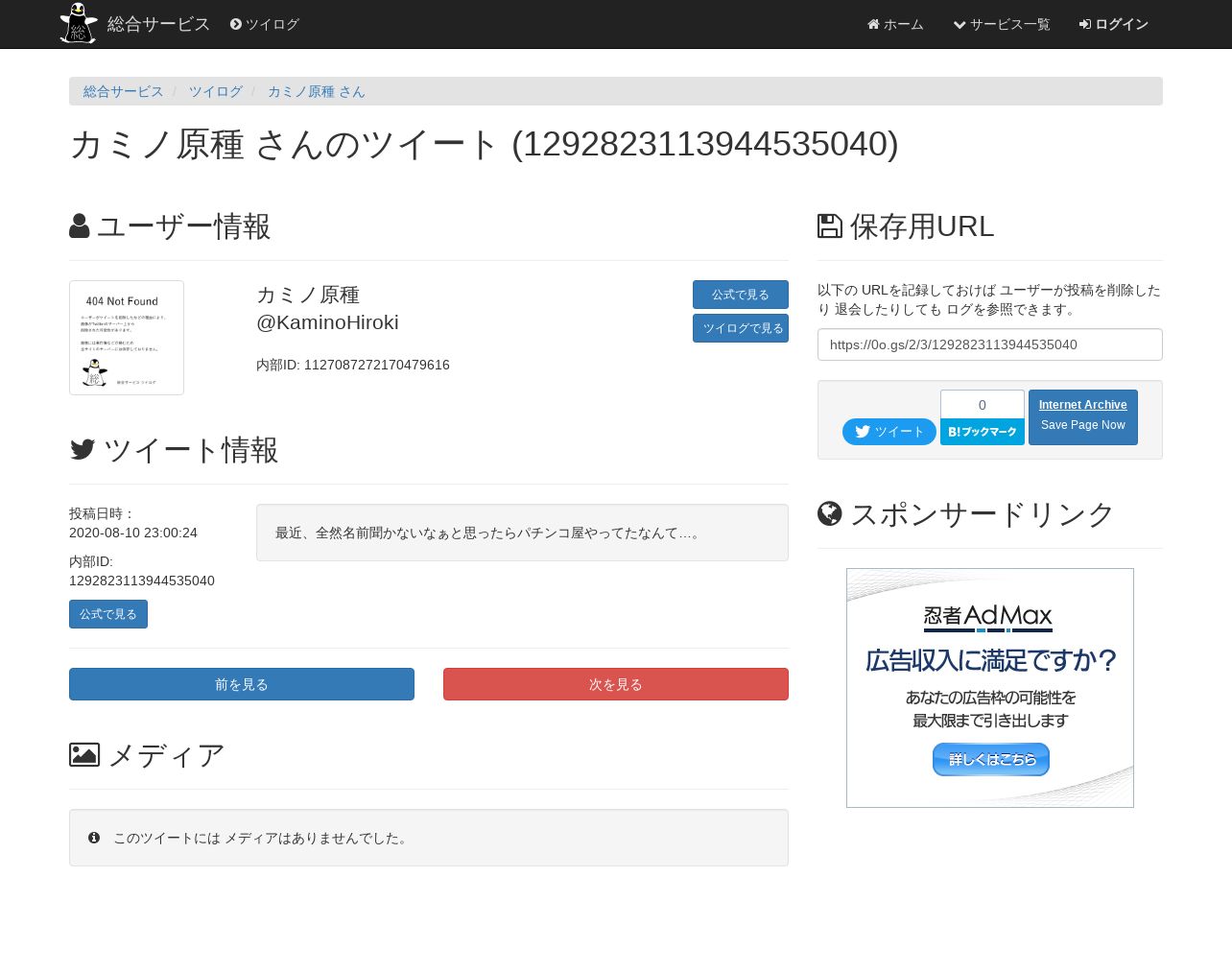Share via the Twitter ツイート button
The width and height of the screenshot is (1232, 972).
[x=889, y=432]
